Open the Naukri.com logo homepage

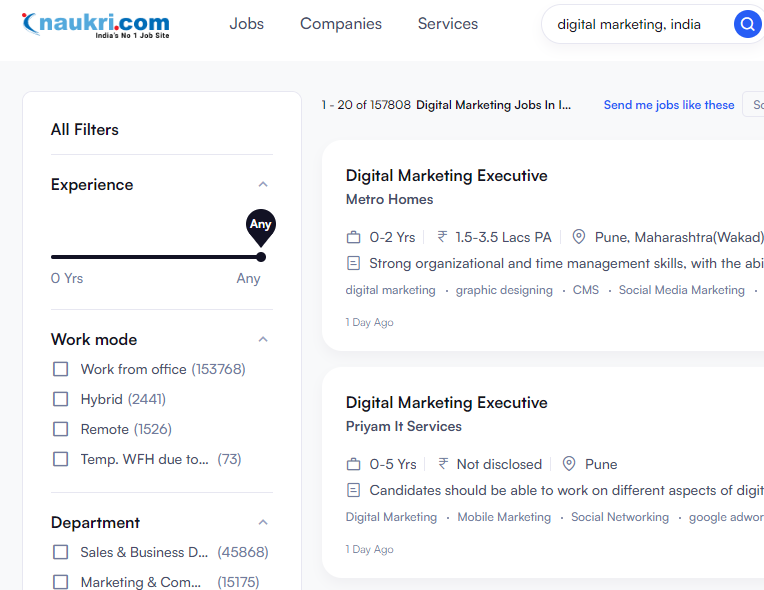pos(96,25)
